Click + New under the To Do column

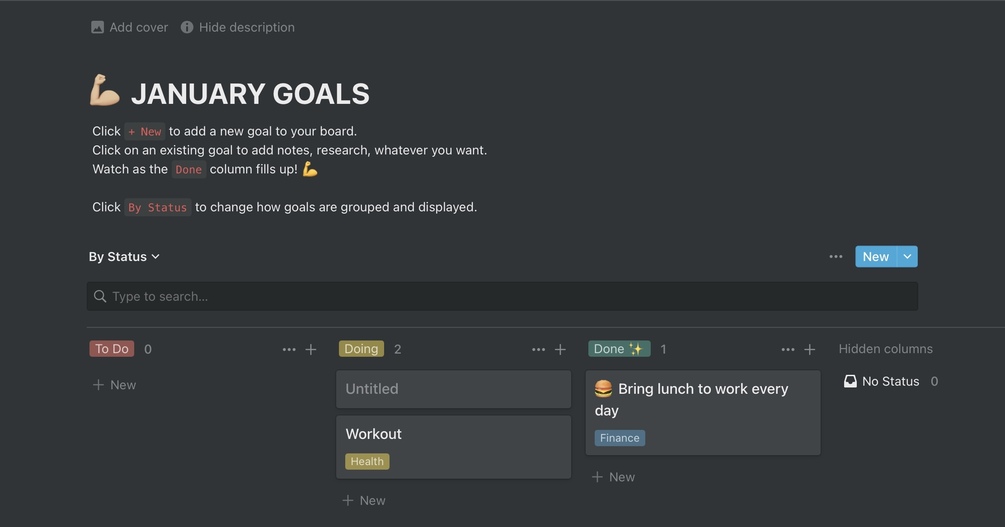114,385
